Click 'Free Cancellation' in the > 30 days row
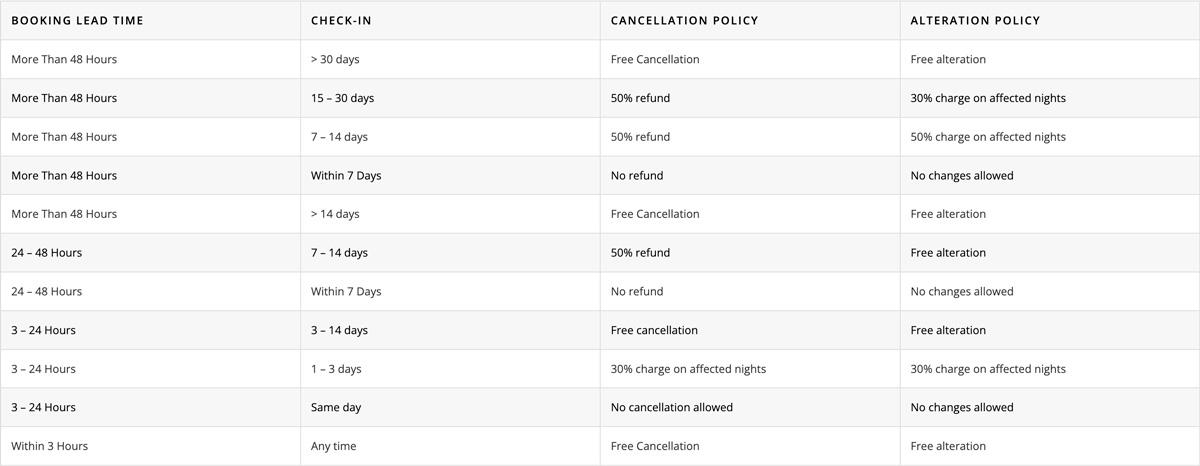Screen dimensions: 1200x466 655,59
